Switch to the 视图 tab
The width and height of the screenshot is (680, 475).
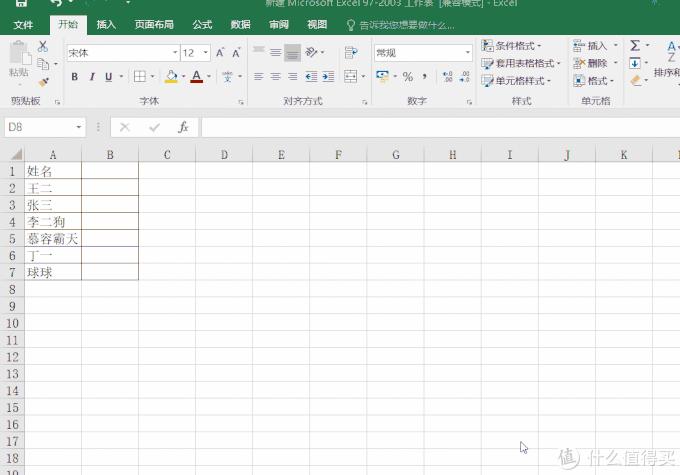(x=317, y=25)
